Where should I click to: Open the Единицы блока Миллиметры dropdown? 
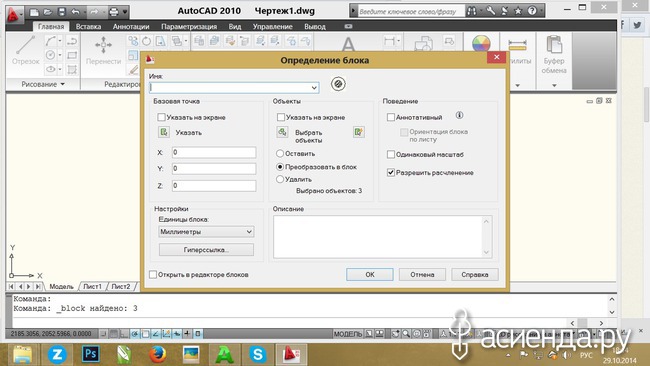[x=206, y=232]
